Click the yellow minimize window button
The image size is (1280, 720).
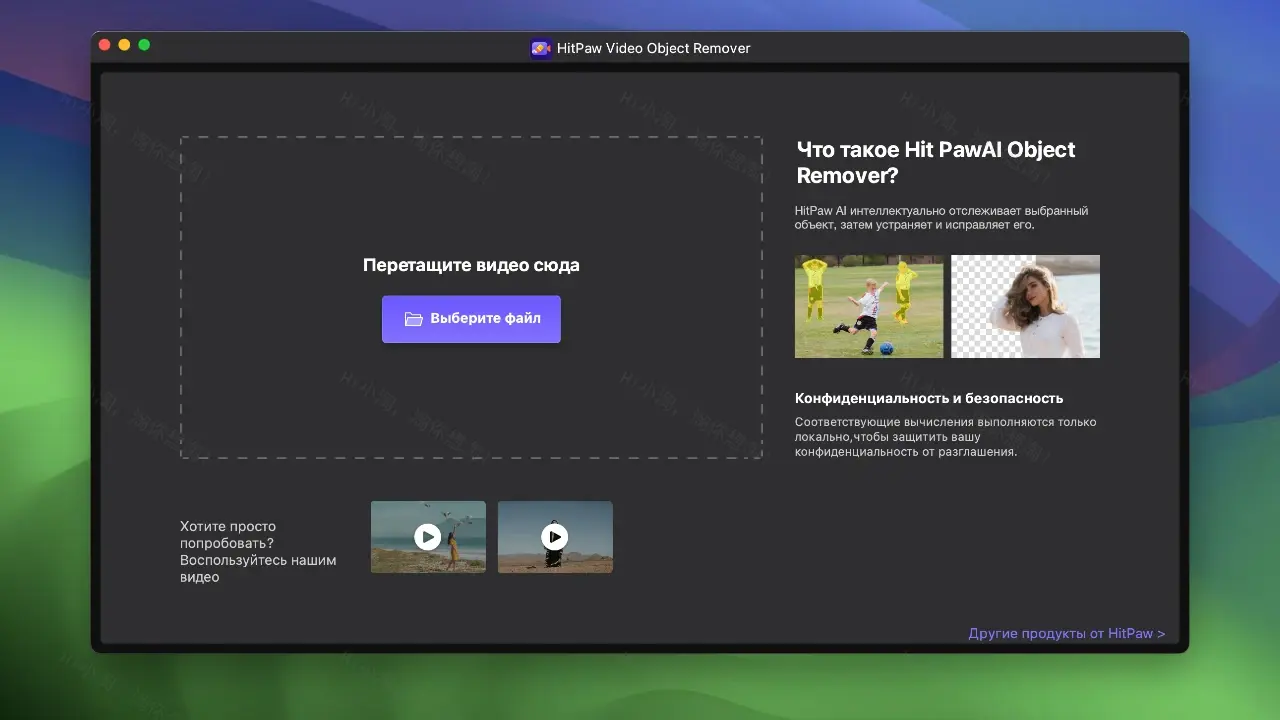(x=124, y=45)
